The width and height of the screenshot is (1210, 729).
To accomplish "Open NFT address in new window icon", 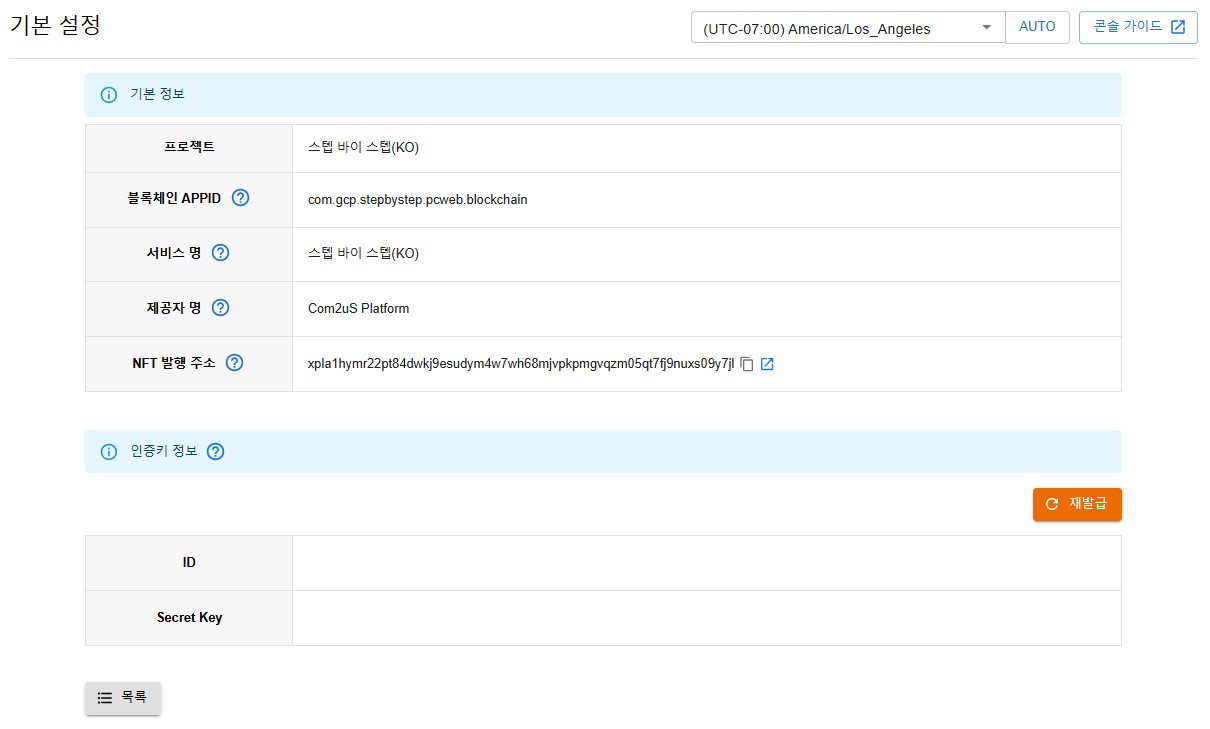I will pos(767,364).
